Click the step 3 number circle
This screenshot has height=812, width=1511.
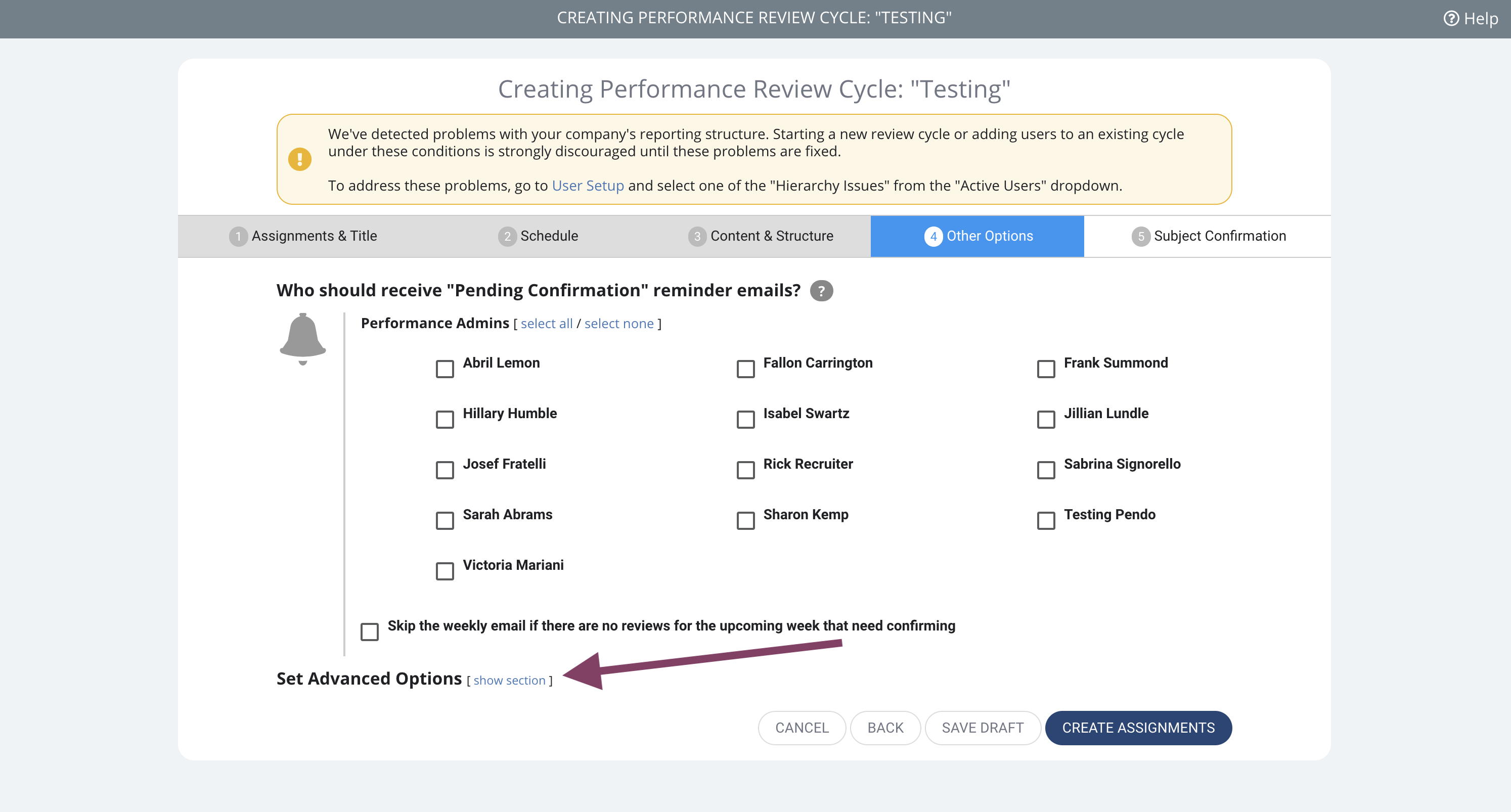[x=697, y=236]
